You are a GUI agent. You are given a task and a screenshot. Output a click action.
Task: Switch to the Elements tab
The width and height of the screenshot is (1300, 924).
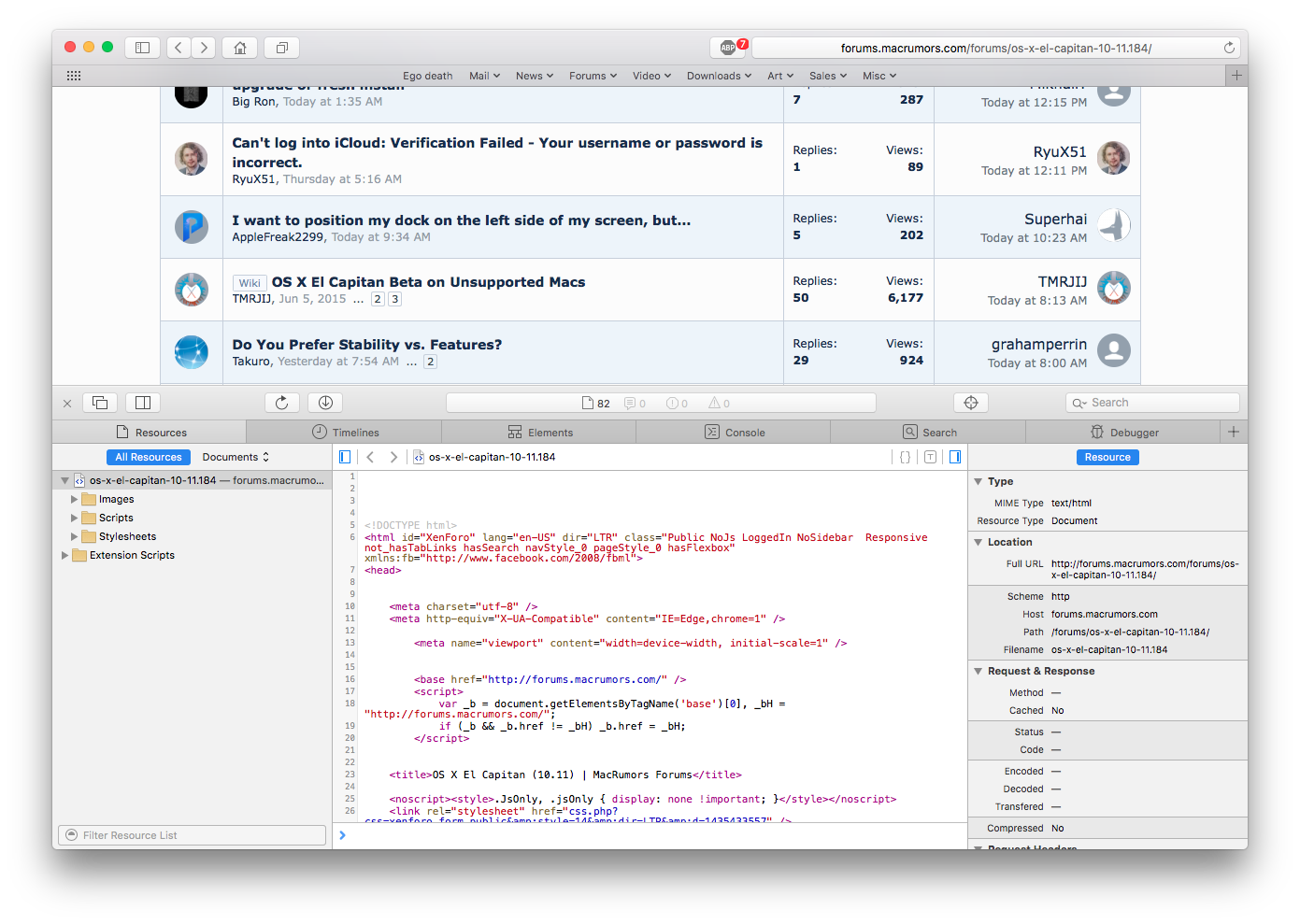(x=539, y=432)
